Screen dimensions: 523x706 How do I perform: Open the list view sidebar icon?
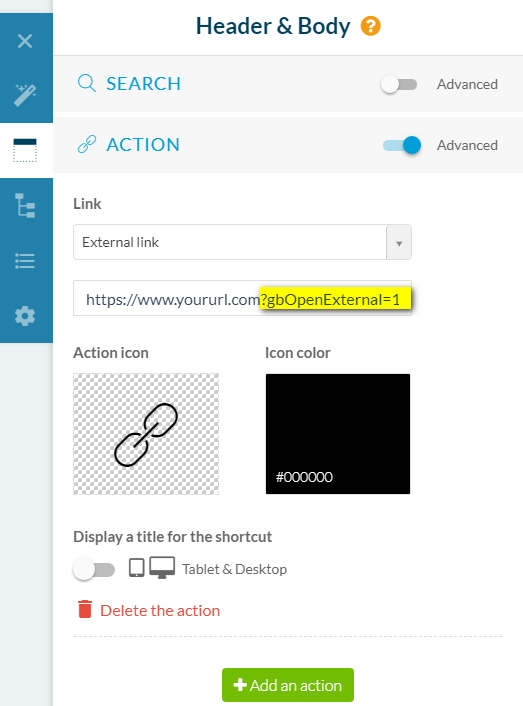point(25,261)
